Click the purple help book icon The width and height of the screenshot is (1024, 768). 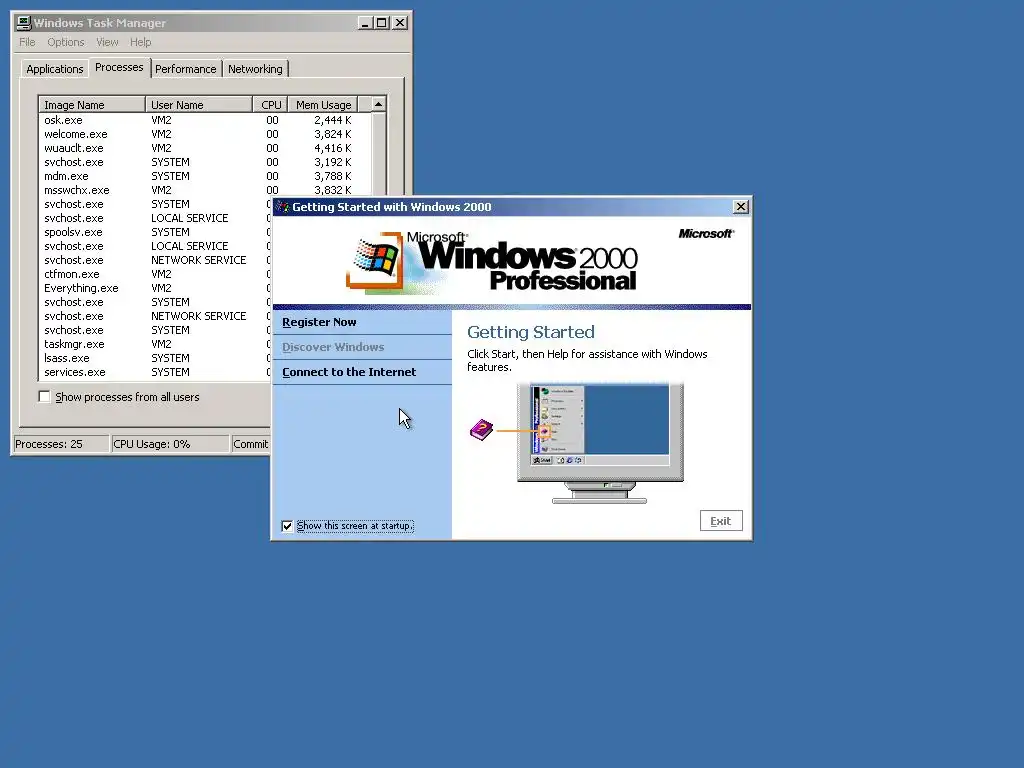tap(481, 430)
